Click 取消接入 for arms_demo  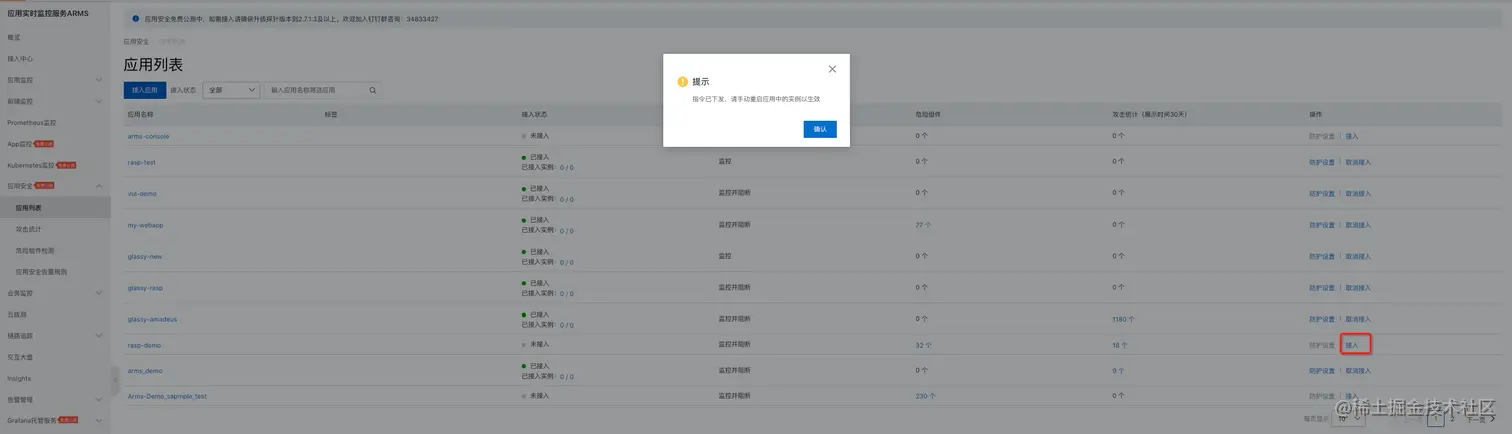(1358, 370)
